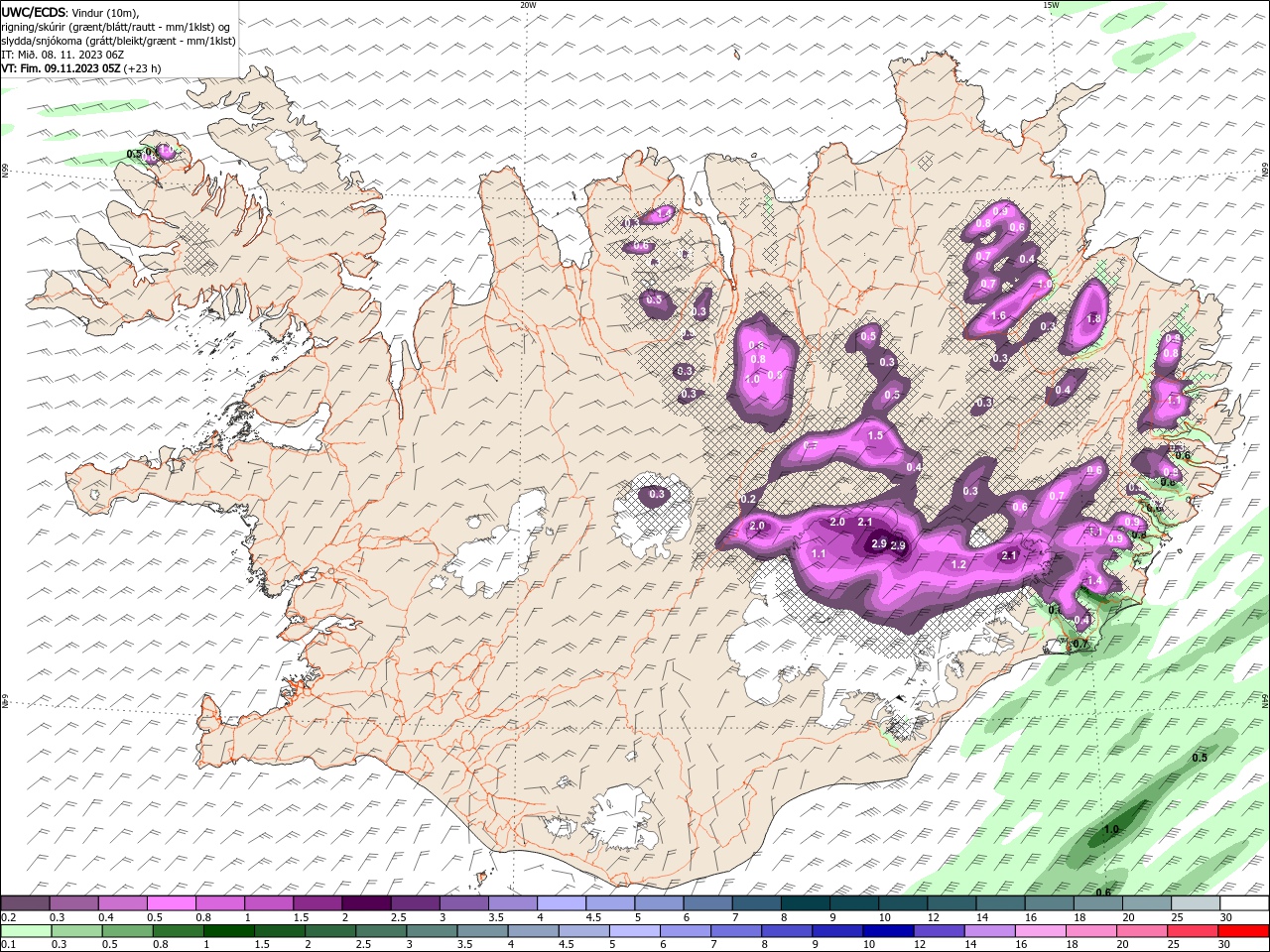This screenshot has width=1270, height=952.
Task: Click the '0.3' value on the Hofsjökull glacier
Action: 657,494
